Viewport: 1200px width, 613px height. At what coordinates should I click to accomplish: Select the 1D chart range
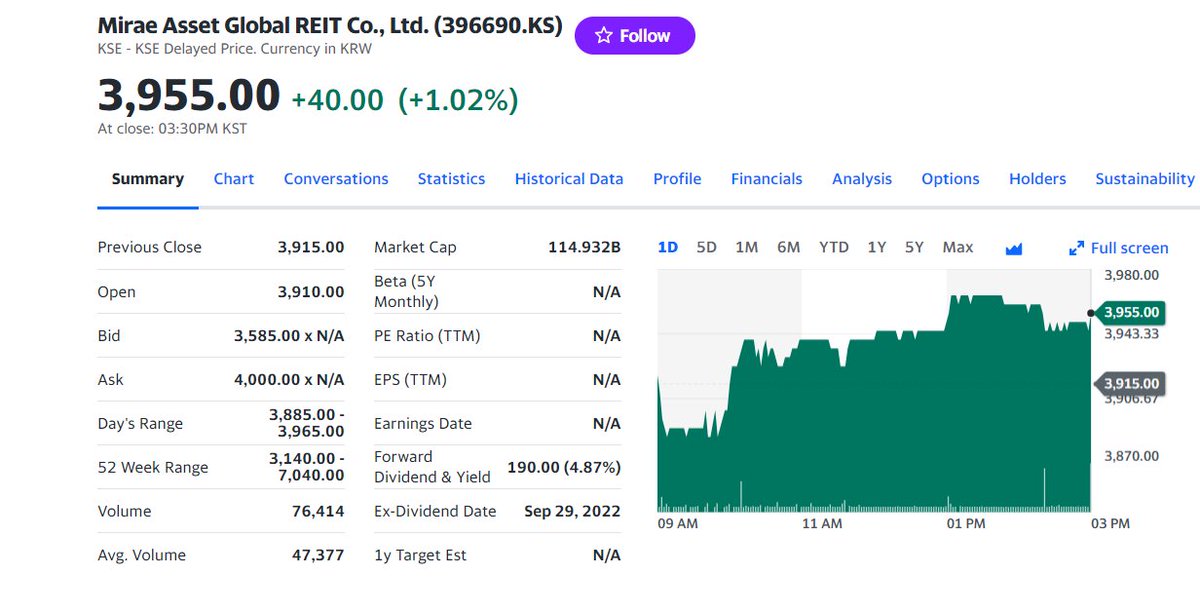[668, 247]
